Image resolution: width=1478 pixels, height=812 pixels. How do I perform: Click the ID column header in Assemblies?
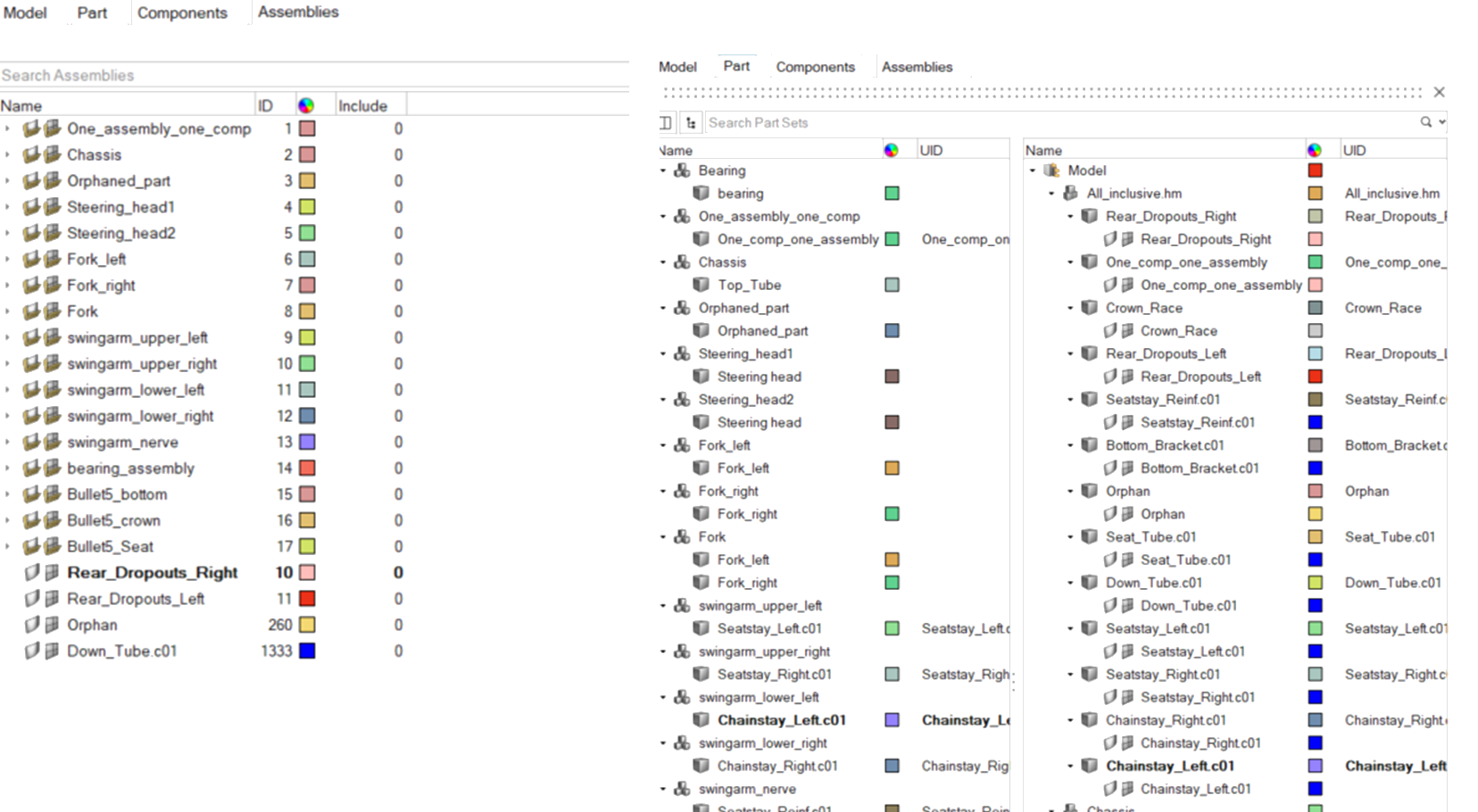[x=265, y=105]
